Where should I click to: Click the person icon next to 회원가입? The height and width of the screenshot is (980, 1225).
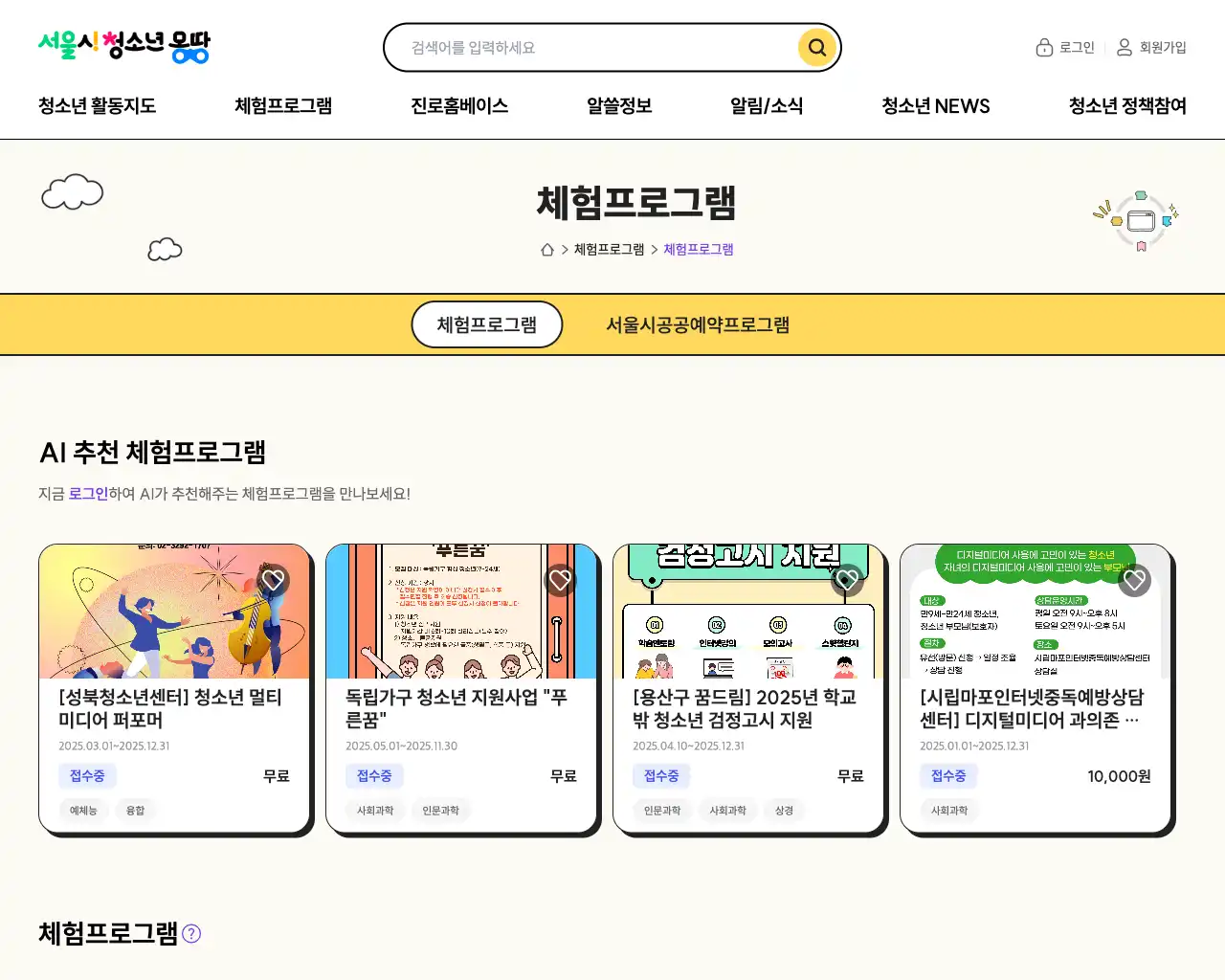pyautogui.click(x=1125, y=48)
